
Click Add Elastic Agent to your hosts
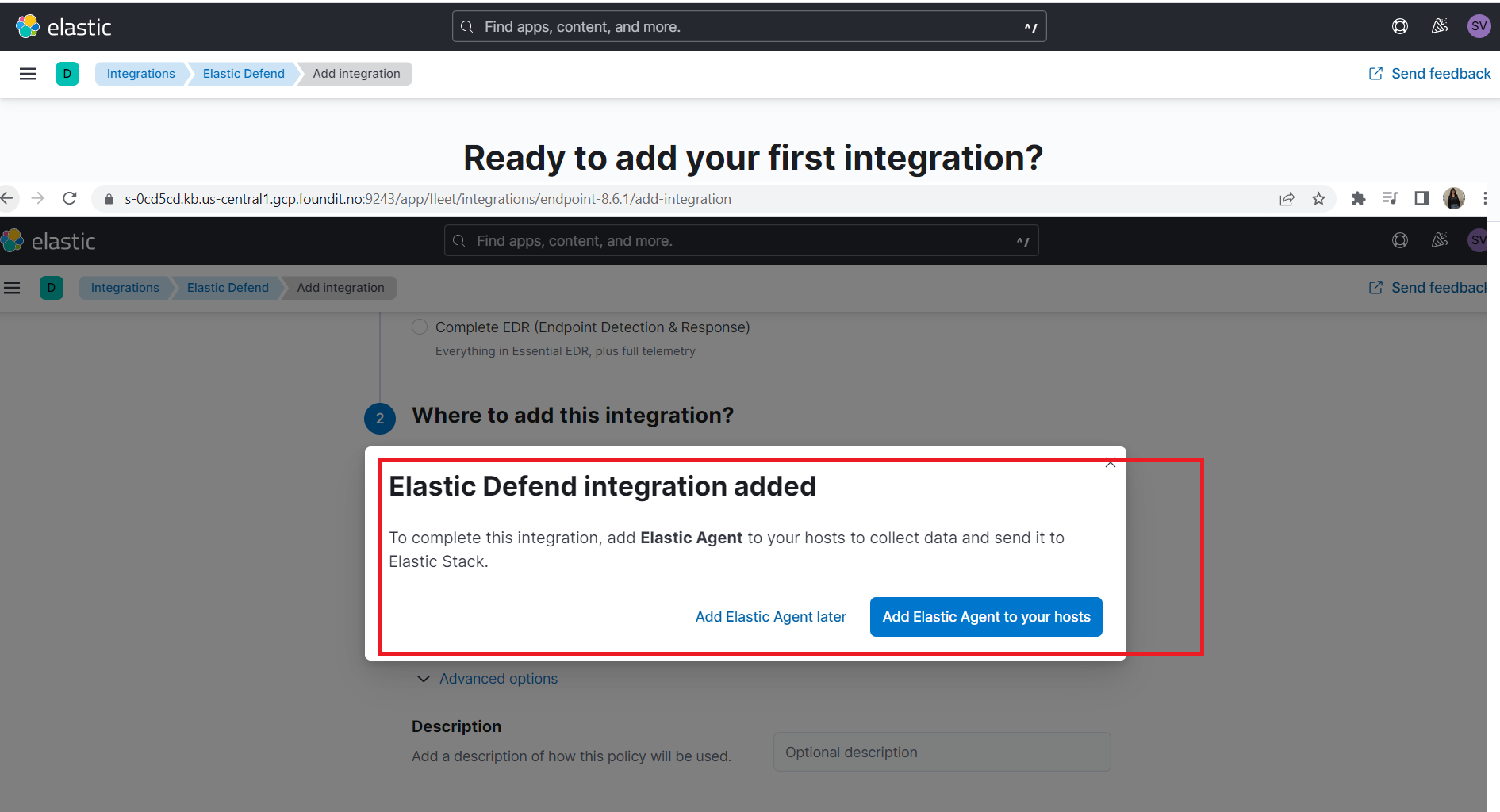[986, 617]
